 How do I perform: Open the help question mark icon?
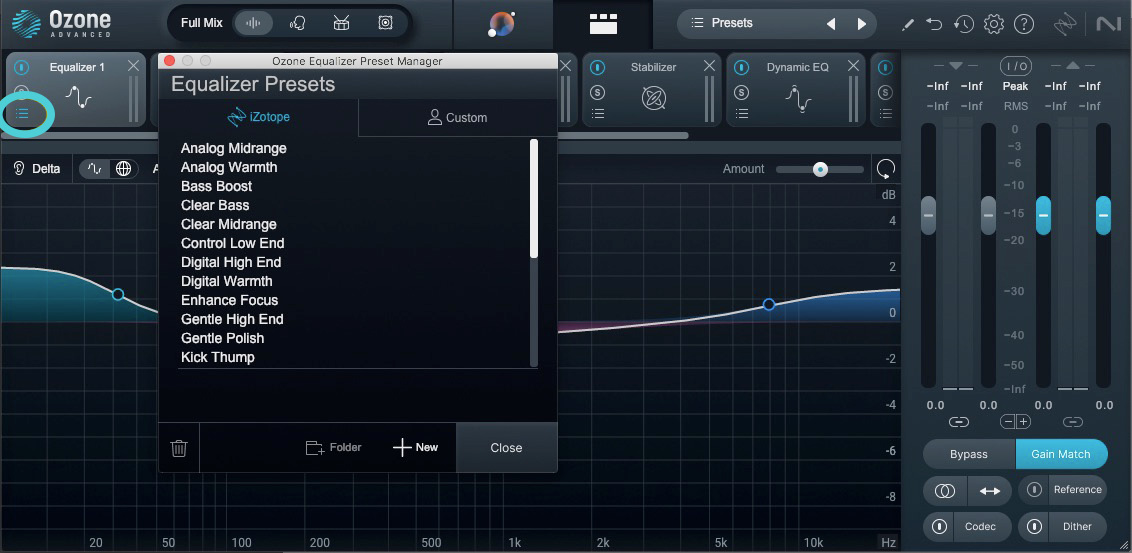coord(1024,24)
